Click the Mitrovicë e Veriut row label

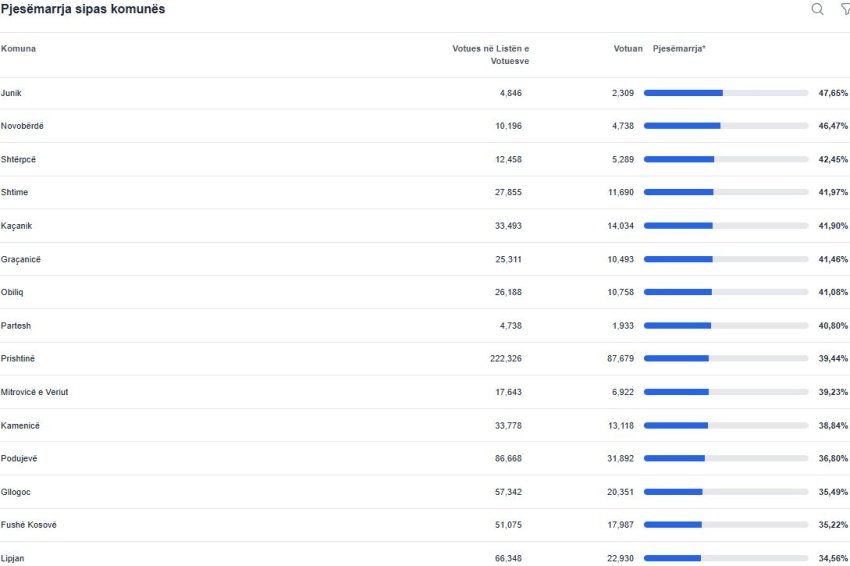pyautogui.click(x=35, y=392)
